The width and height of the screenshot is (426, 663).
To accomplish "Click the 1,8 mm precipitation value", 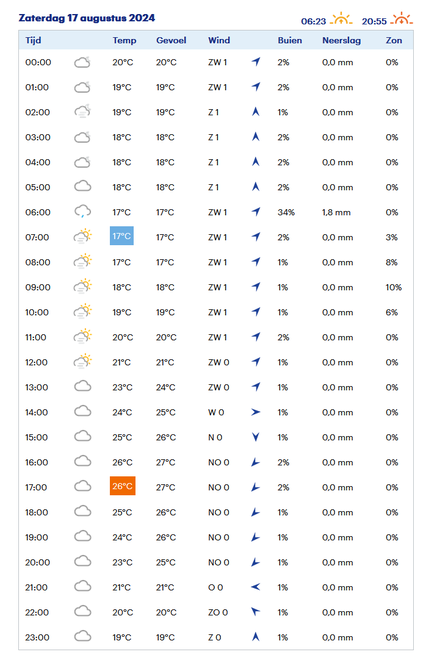I will (x=336, y=212).
